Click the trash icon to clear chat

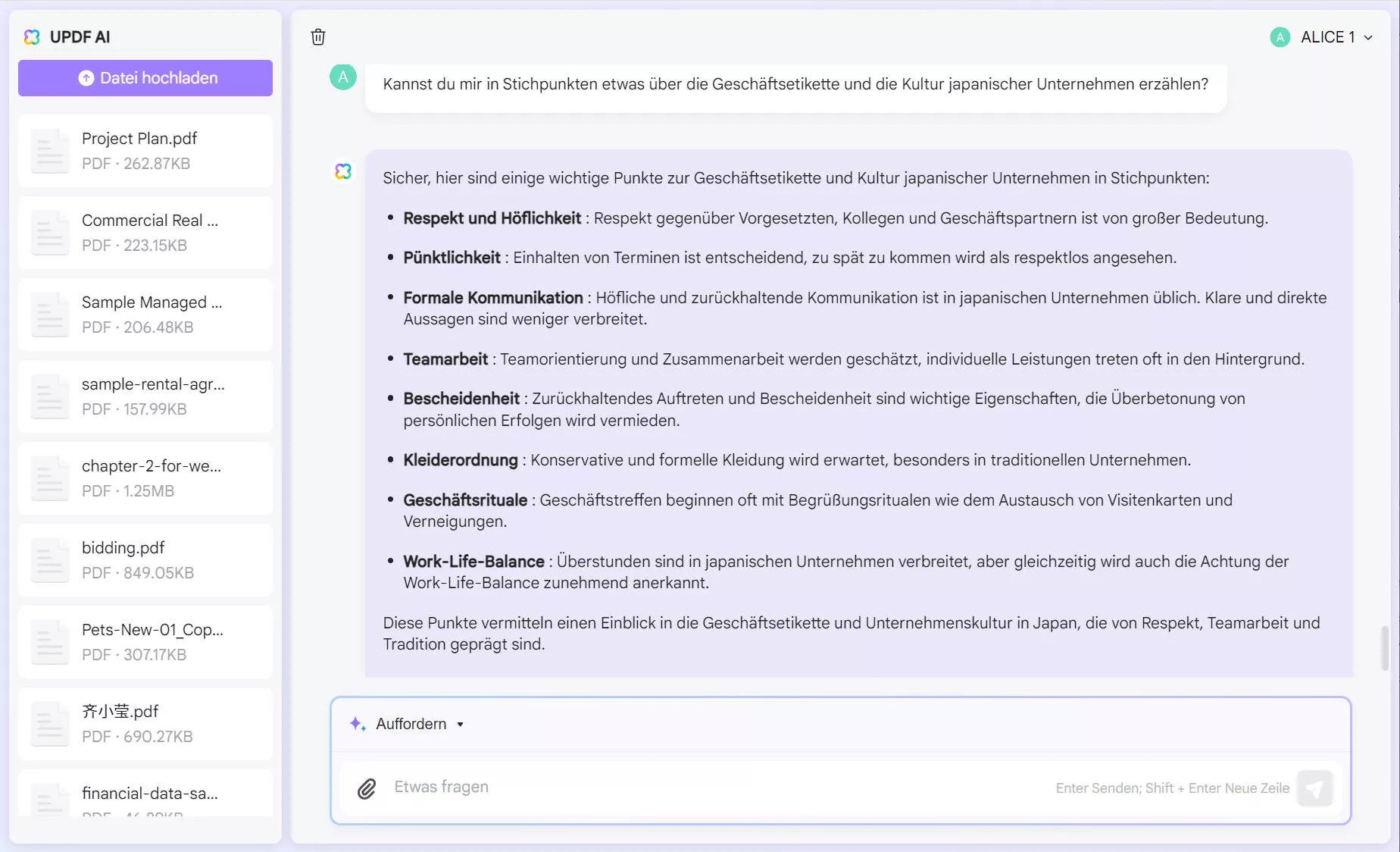(318, 36)
